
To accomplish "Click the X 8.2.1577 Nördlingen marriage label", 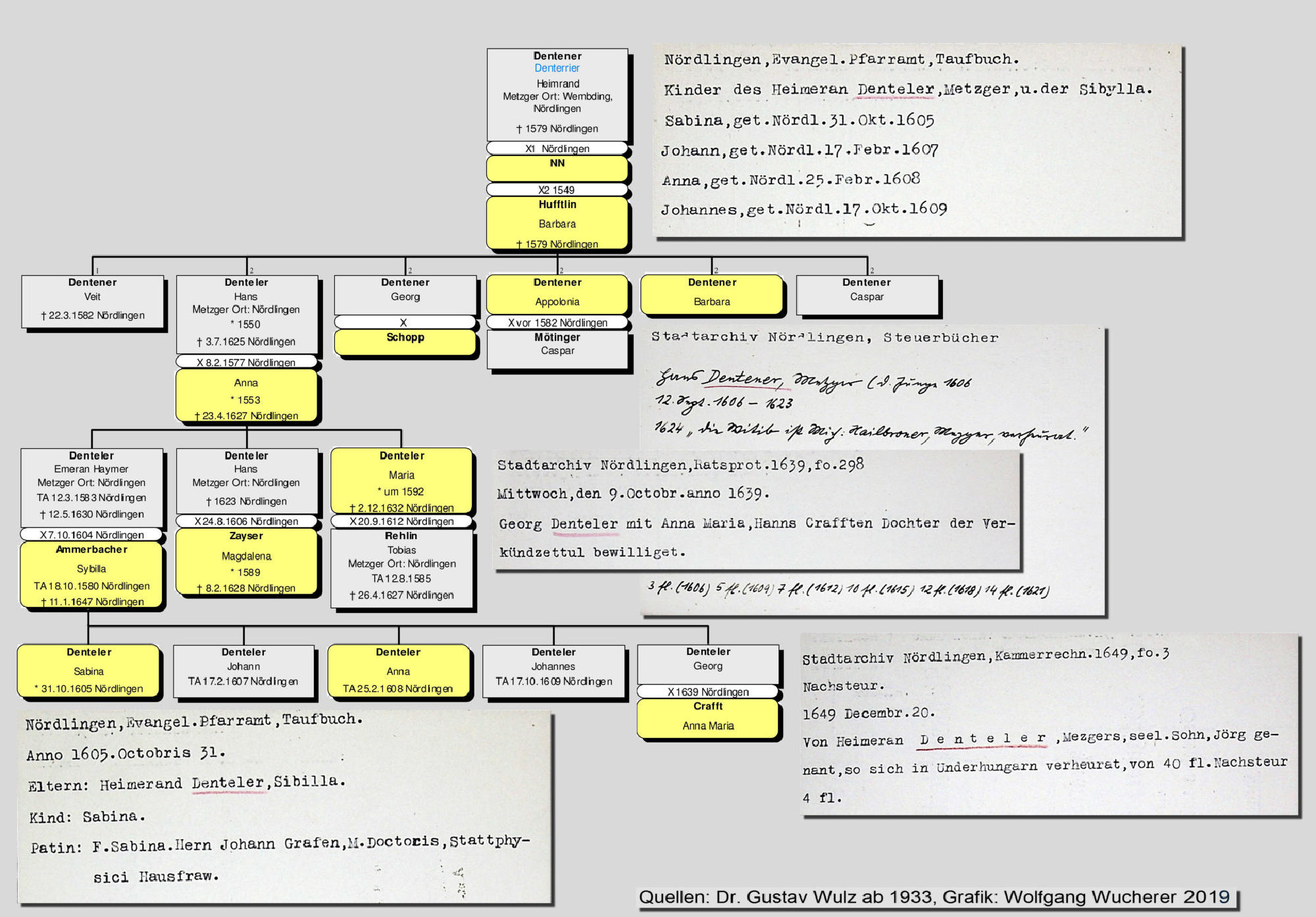I will click(x=246, y=362).
